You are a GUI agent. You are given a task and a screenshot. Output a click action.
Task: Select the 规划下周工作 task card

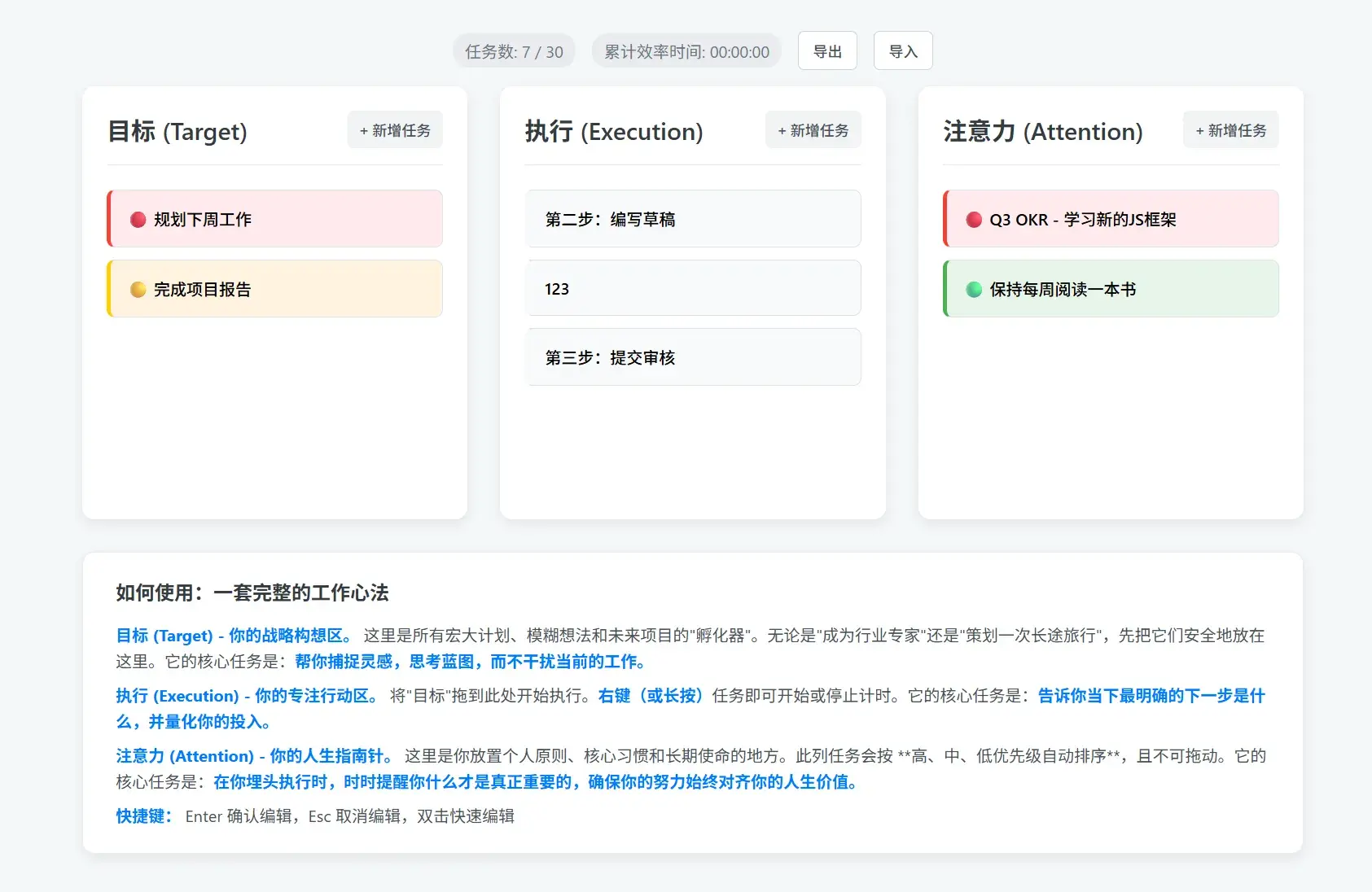(274, 219)
